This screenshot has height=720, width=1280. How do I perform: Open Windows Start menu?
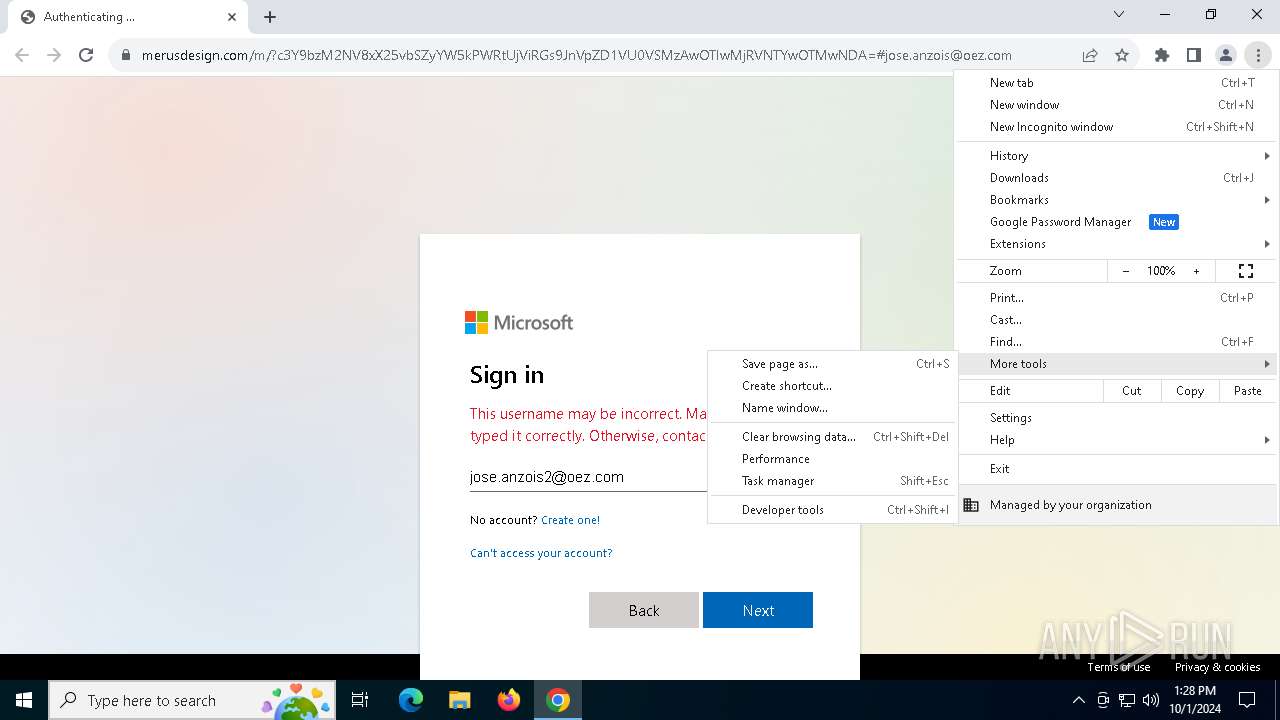click(x=24, y=700)
